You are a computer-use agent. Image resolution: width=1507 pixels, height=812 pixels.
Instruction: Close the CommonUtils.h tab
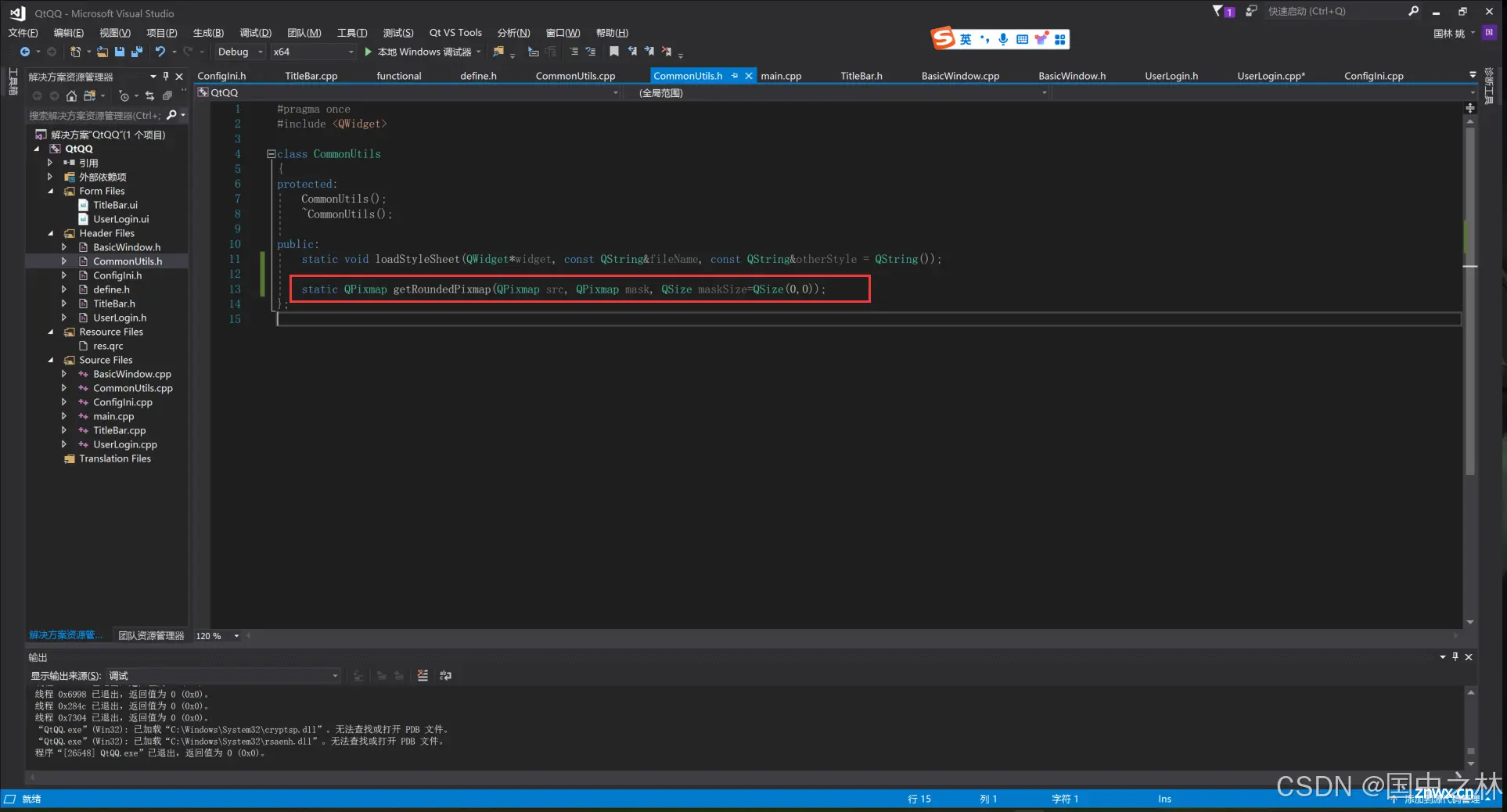coord(749,76)
